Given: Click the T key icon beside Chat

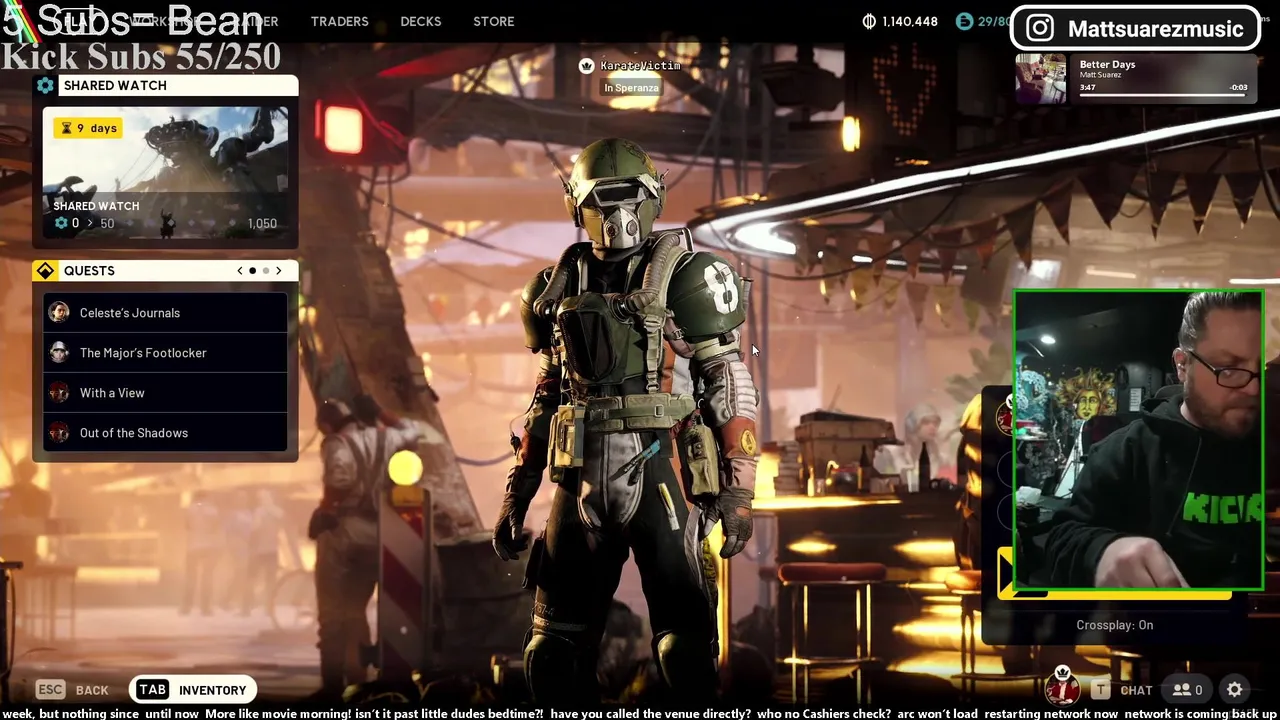Looking at the screenshot, I should click(1100, 690).
